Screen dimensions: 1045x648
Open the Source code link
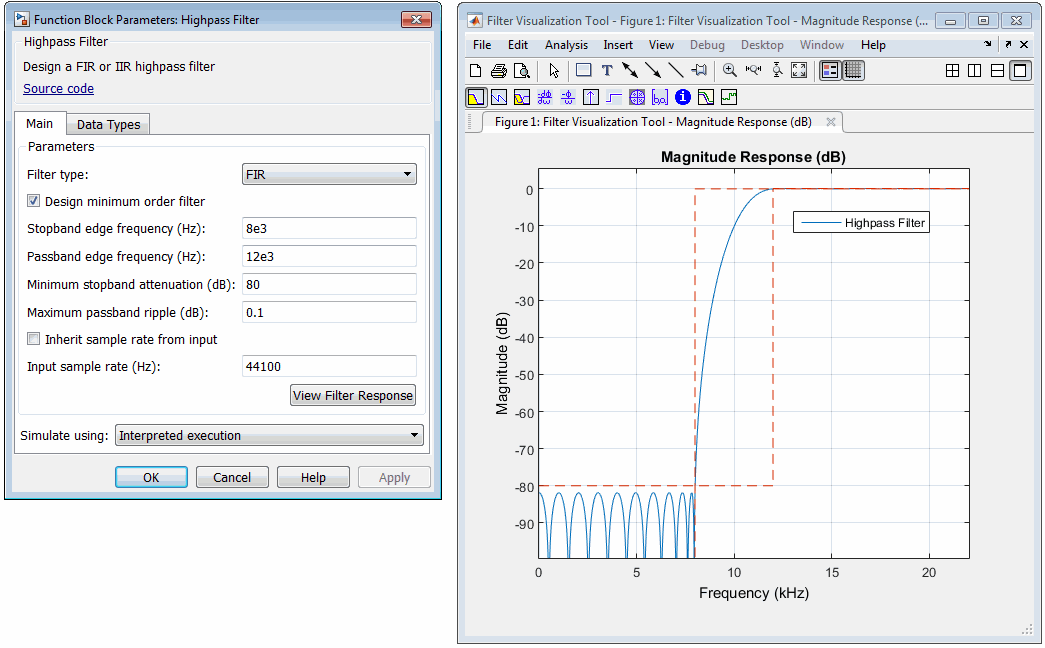[58, 88]
